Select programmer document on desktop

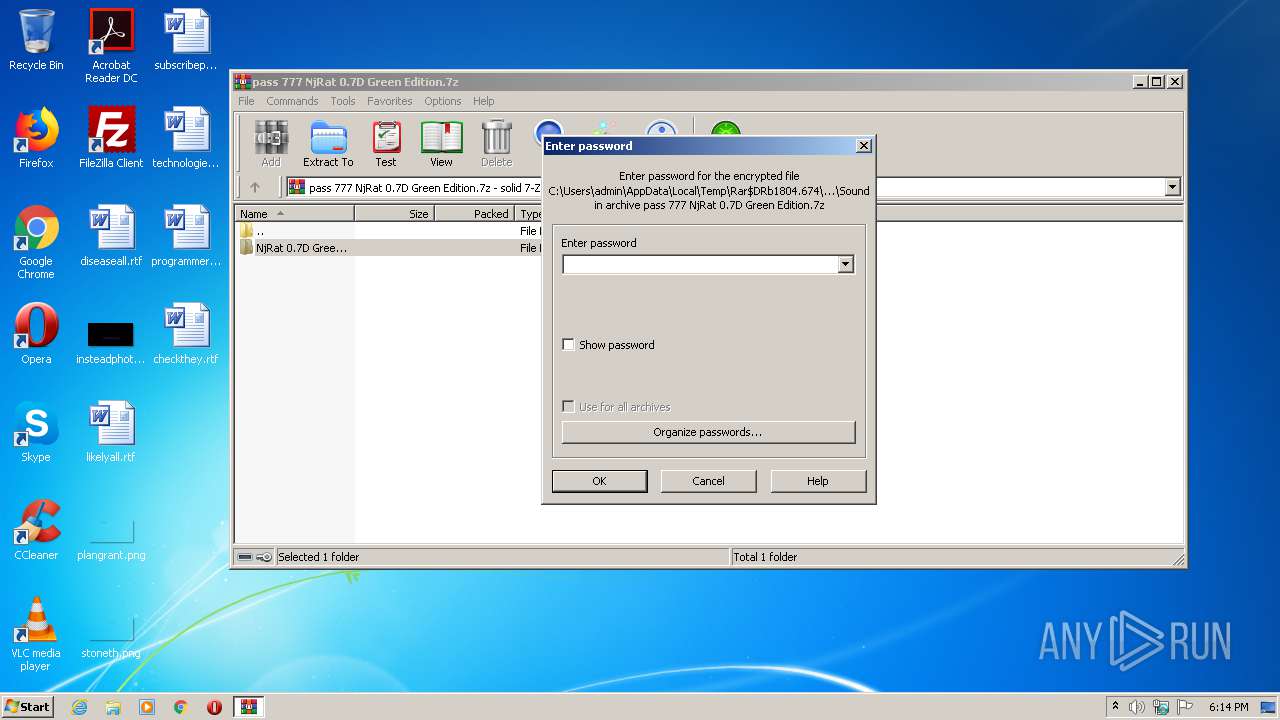click(x=187, y=236)
